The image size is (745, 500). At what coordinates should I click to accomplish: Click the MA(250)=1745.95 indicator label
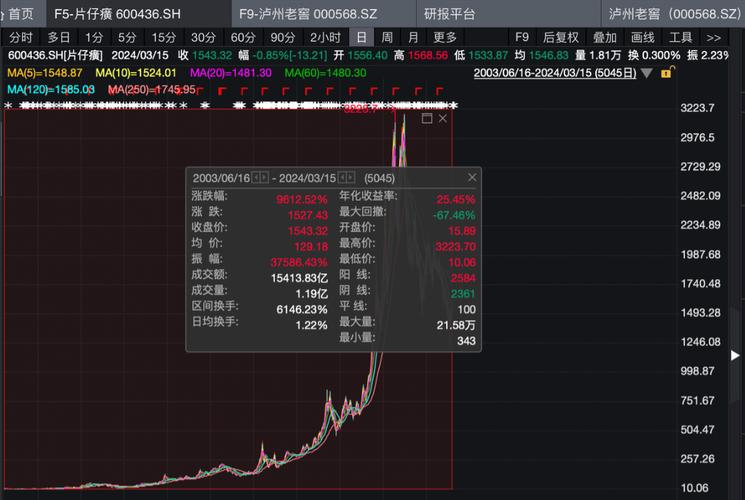pos(152,90)
